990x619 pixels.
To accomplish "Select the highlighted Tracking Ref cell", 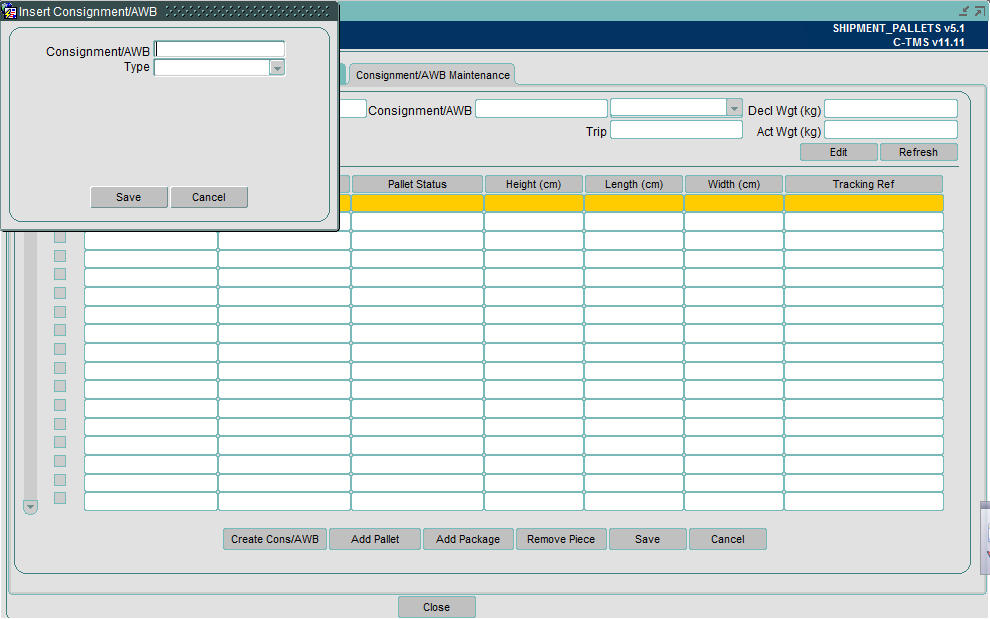I will 864,203.
